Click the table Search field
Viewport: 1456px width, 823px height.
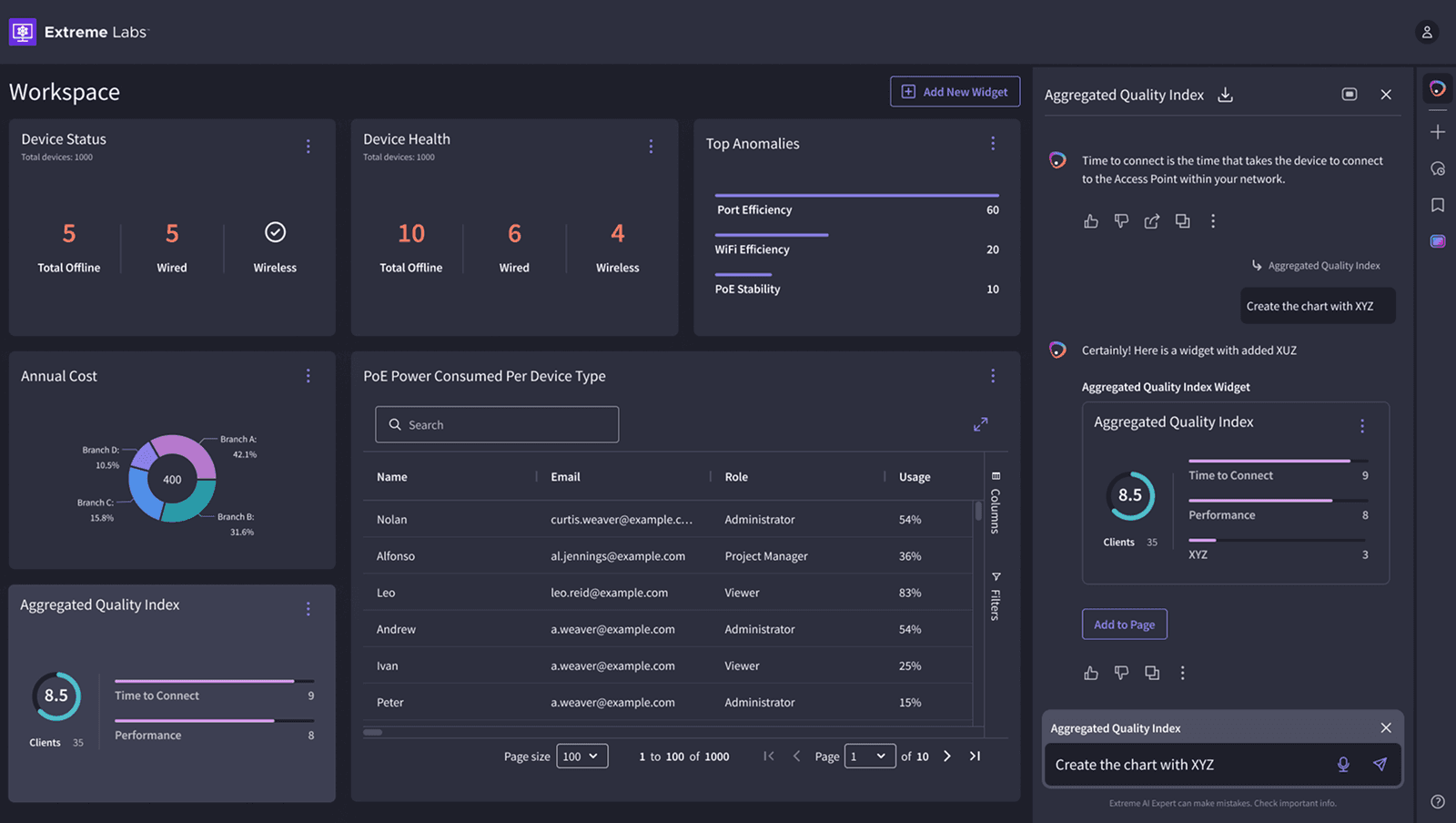(497, 424)
